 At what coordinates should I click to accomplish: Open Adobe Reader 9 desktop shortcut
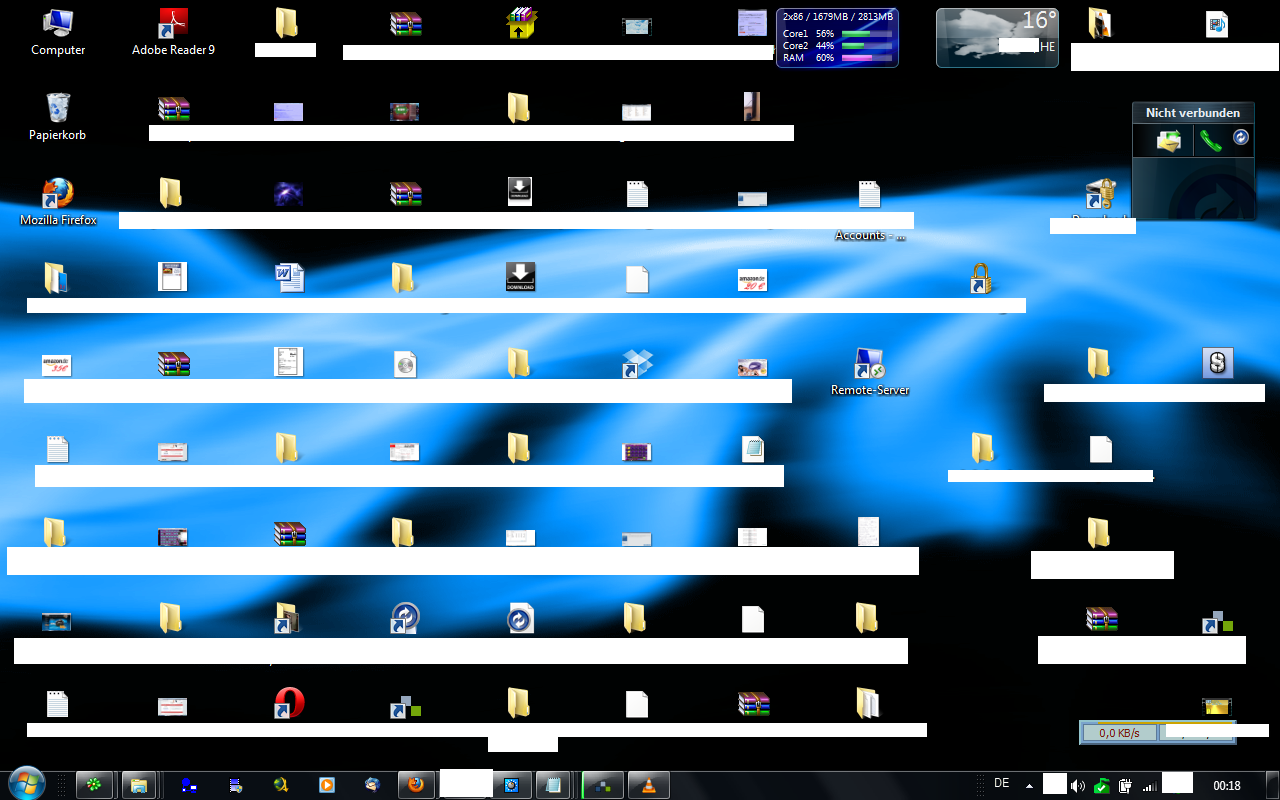(x=173, y=24)
